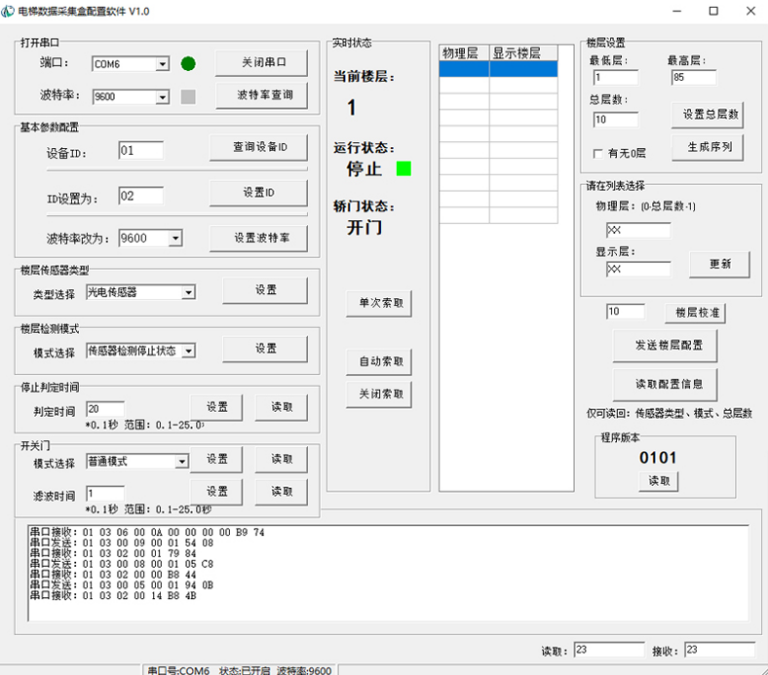Screen dimensions: 768x675
Task: Click the current floor value 1
Action: 352,108
